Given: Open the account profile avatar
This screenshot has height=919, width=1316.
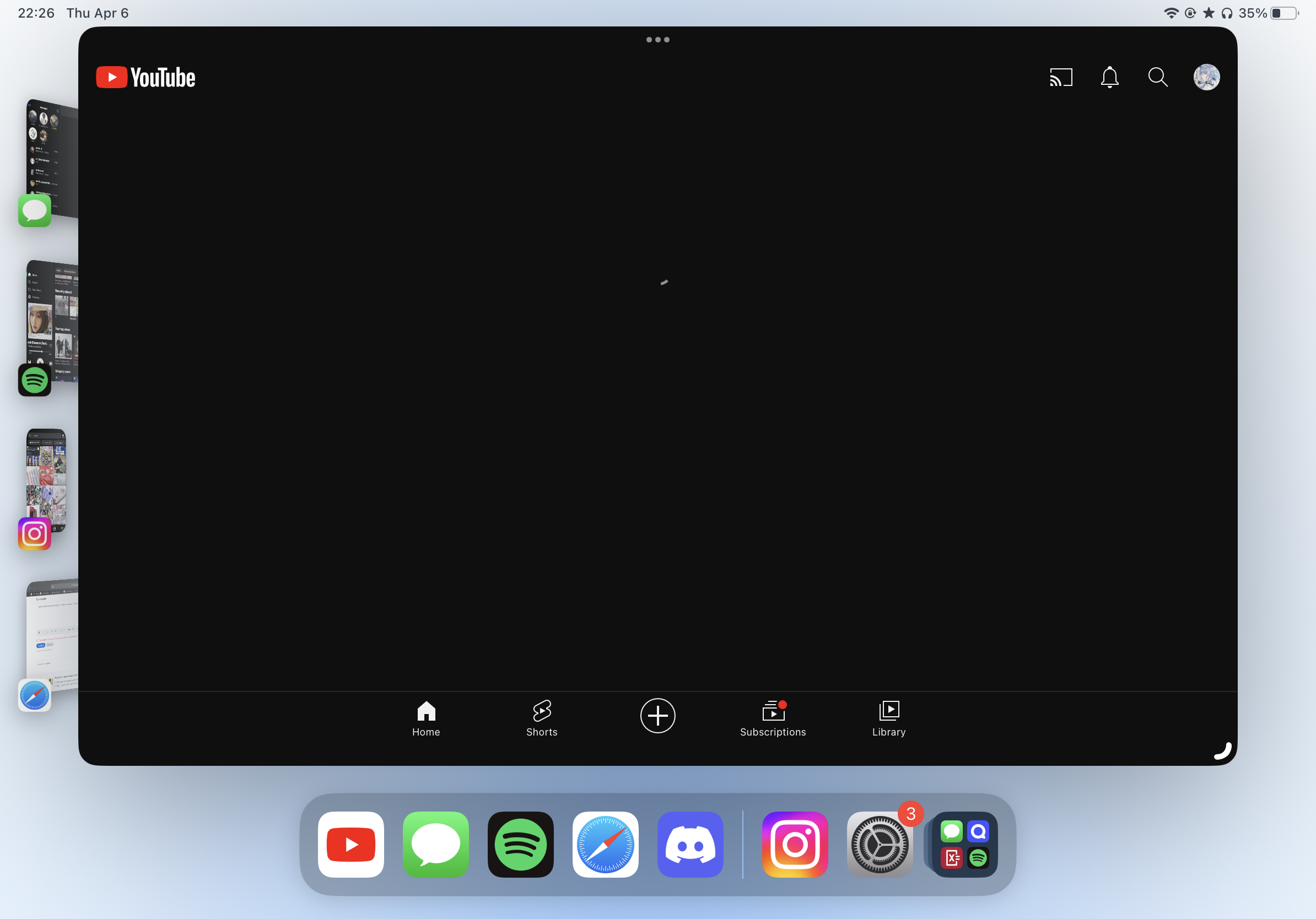Looking at the screenshot, I should [1206, 77].
